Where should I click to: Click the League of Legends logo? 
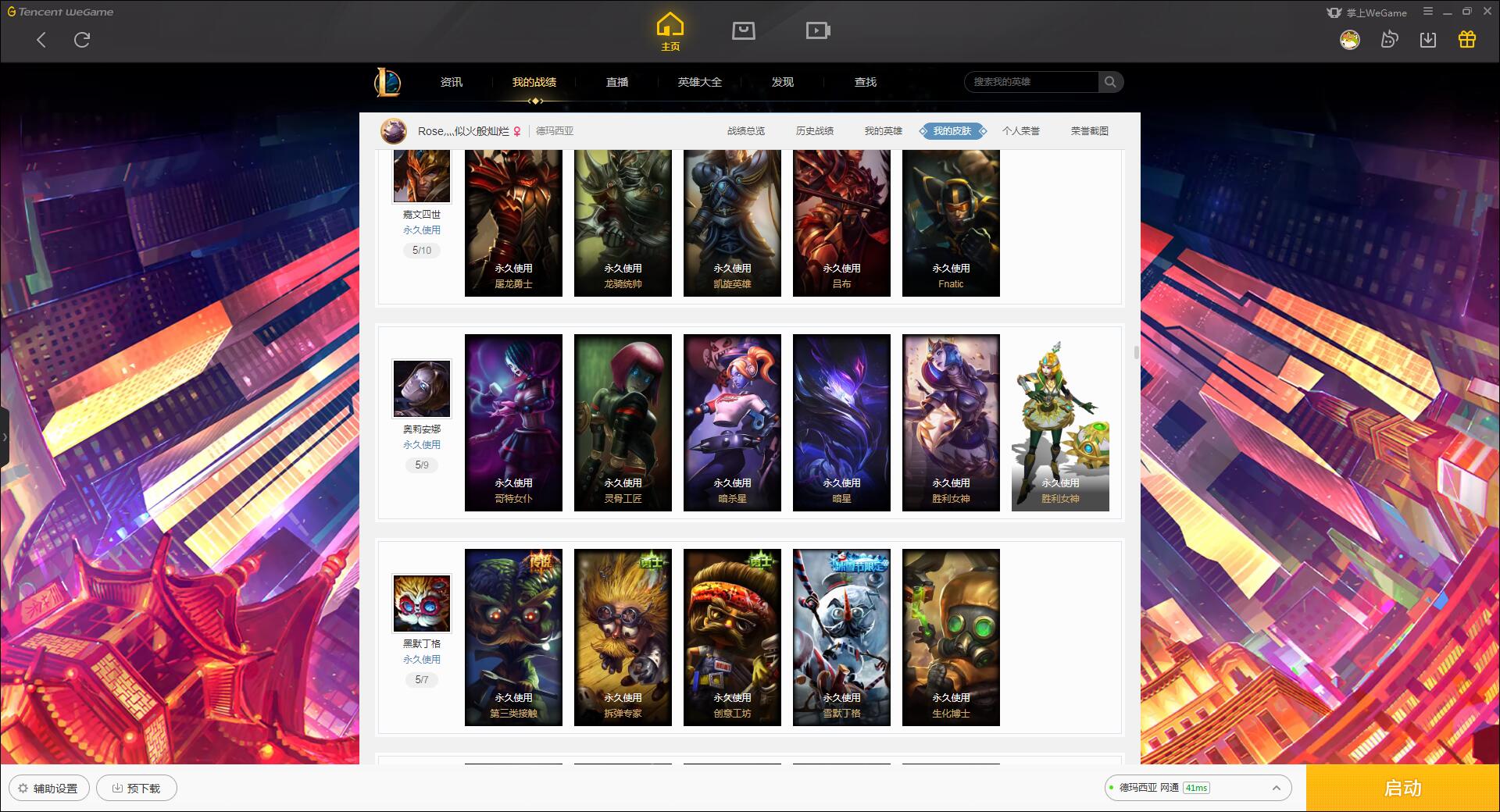[387, 82]
